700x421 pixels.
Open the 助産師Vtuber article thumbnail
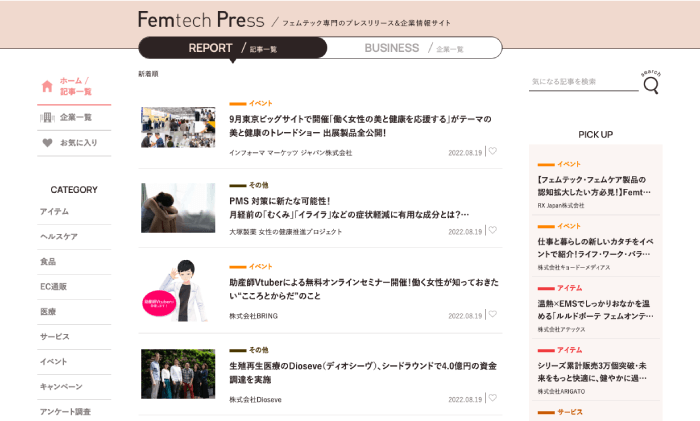pyautogui.click(x=178, y=290)
